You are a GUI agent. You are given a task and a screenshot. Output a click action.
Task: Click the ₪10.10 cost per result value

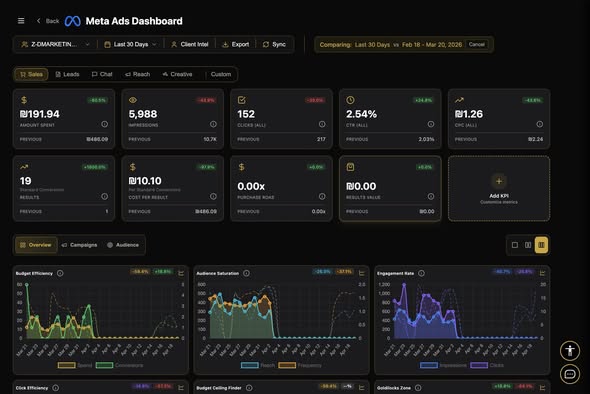(145, 181)
